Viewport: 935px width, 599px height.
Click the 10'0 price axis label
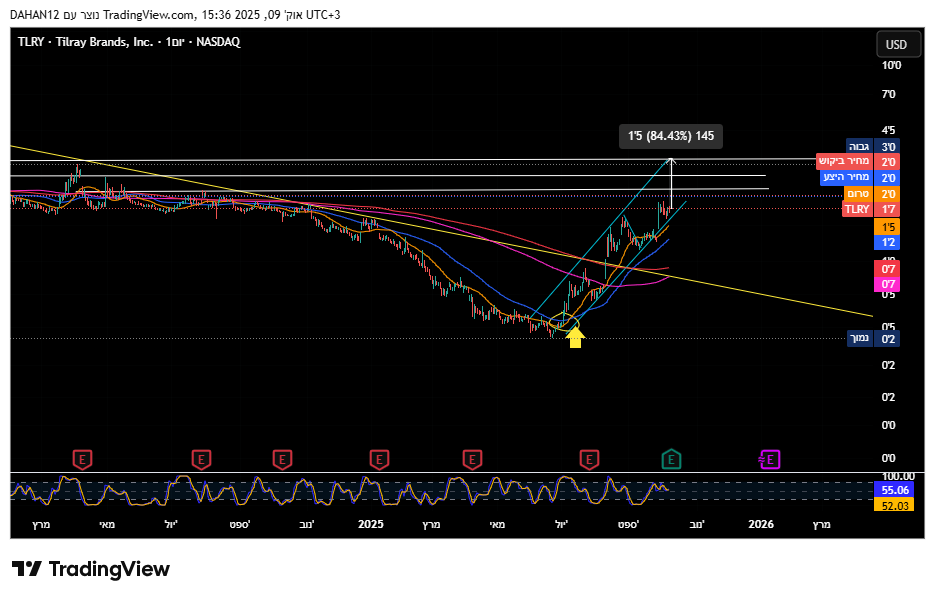click(891, 66)
